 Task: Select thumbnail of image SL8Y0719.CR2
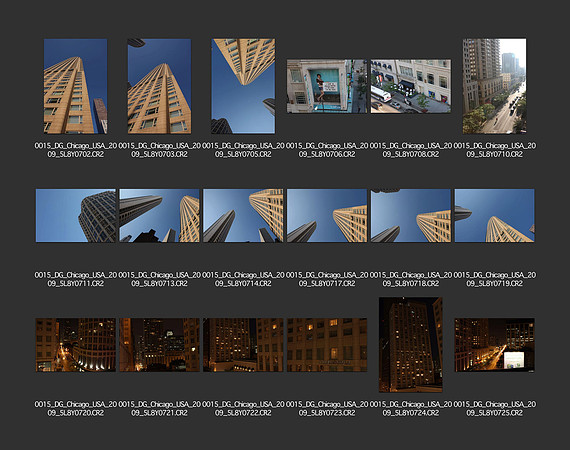[x=494, y=216]
